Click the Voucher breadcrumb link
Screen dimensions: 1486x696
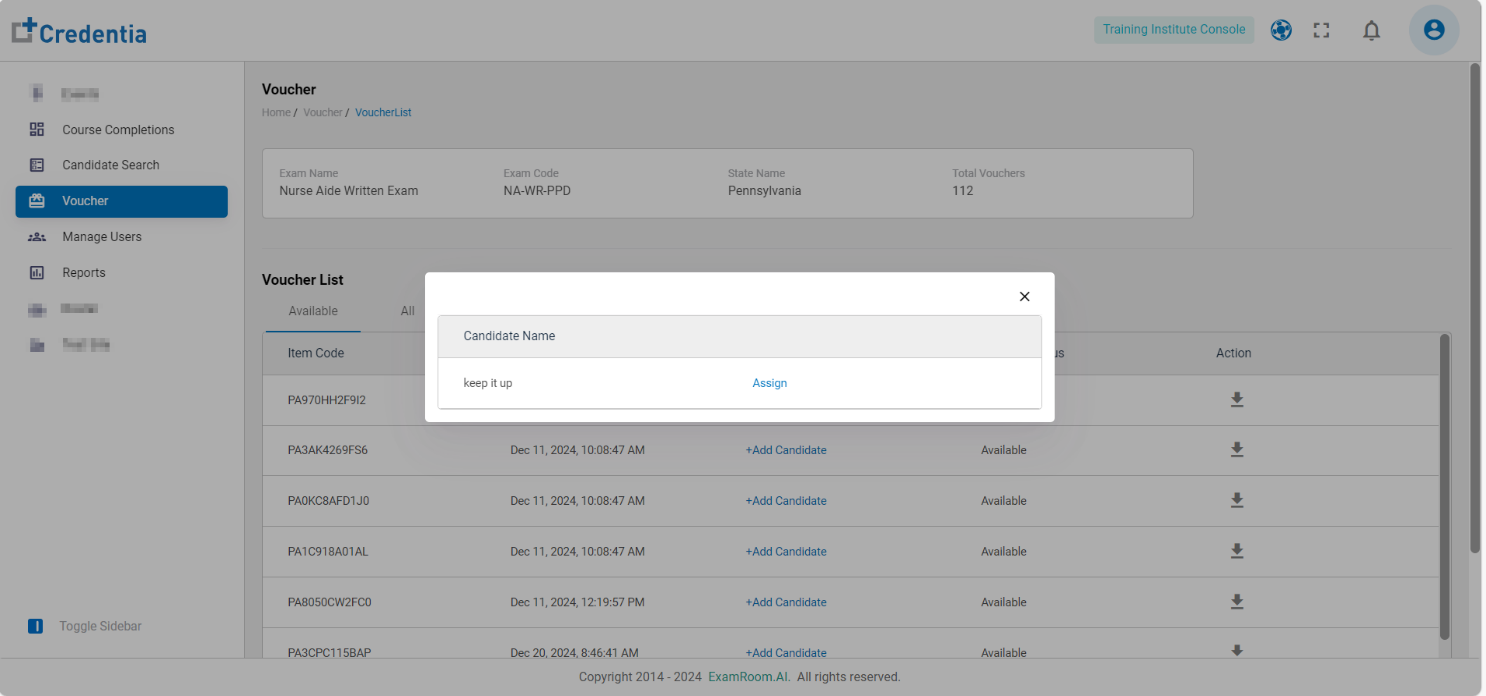coord(323,112)
